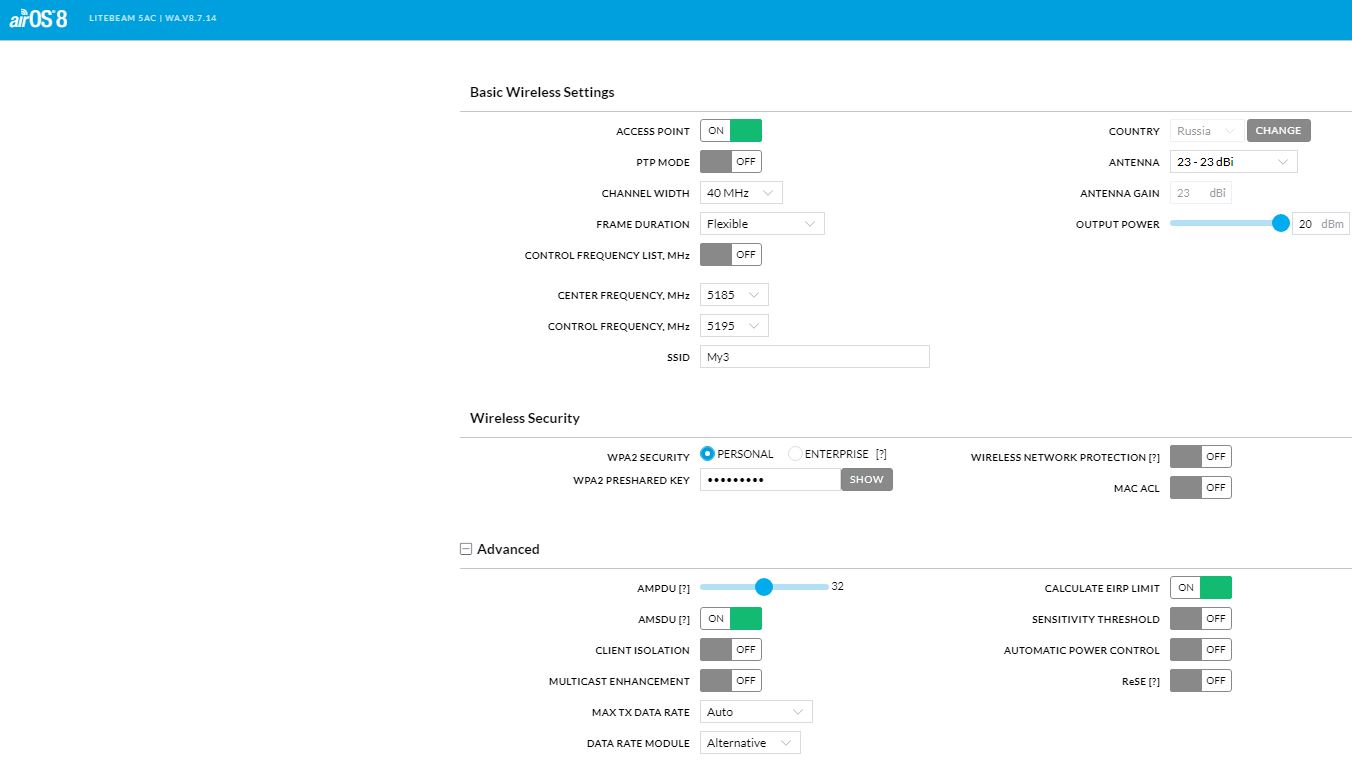Open the Channel Width dropdown

tap(741, 193)
